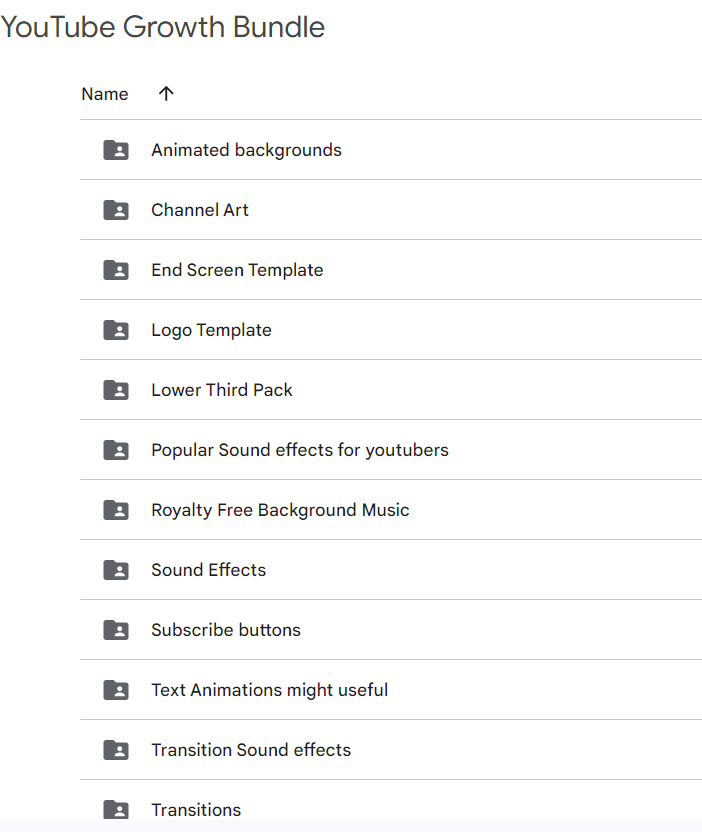The width and height of the screenshot is (702, 832).
Task: Open the Transition Sound effects folder
Action: point(251,750)
